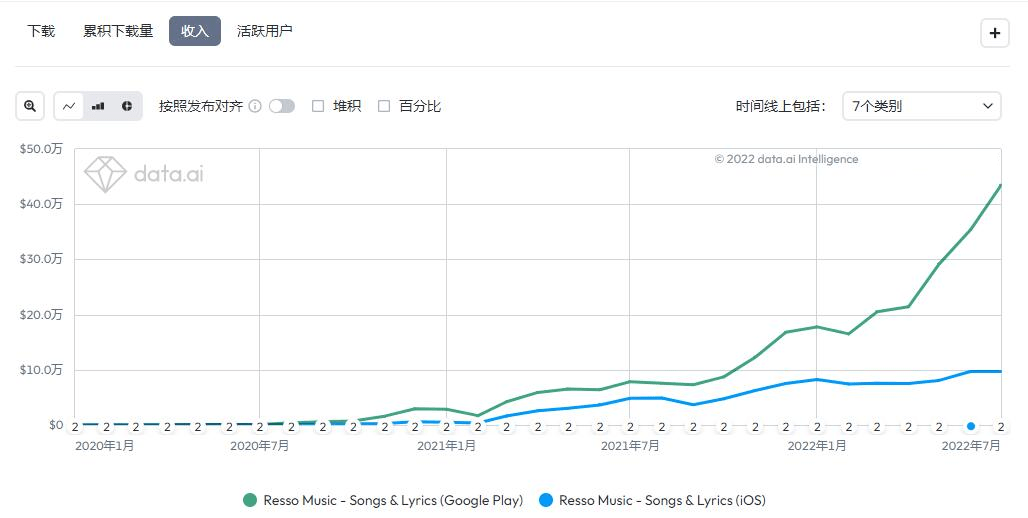Check the 堆积 checkbox
This screenshot has width=1028, height=518.
318,106
